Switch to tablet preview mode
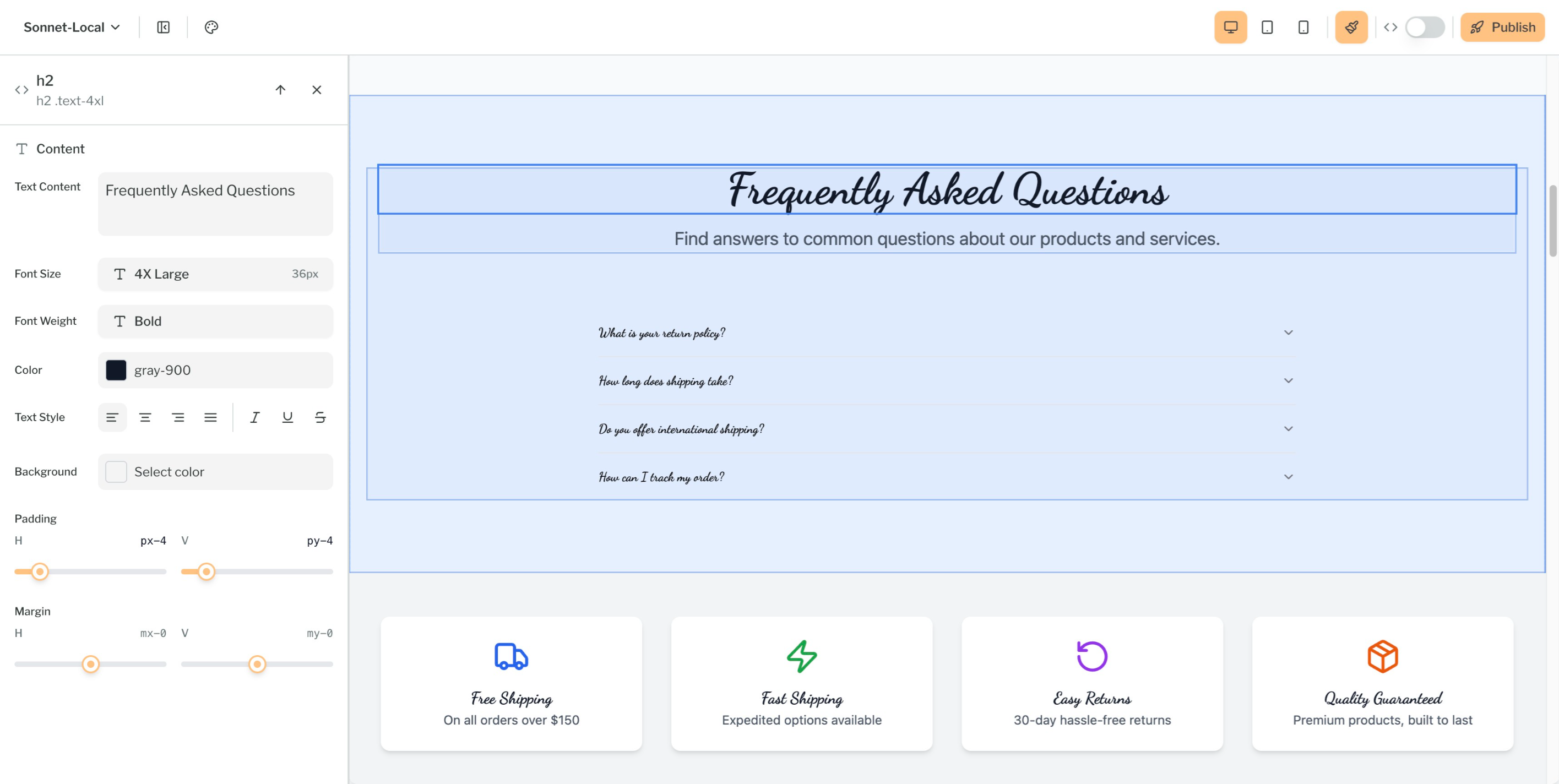The height and width of the screenshot is (784, 1559). [x=1267, y=26]
